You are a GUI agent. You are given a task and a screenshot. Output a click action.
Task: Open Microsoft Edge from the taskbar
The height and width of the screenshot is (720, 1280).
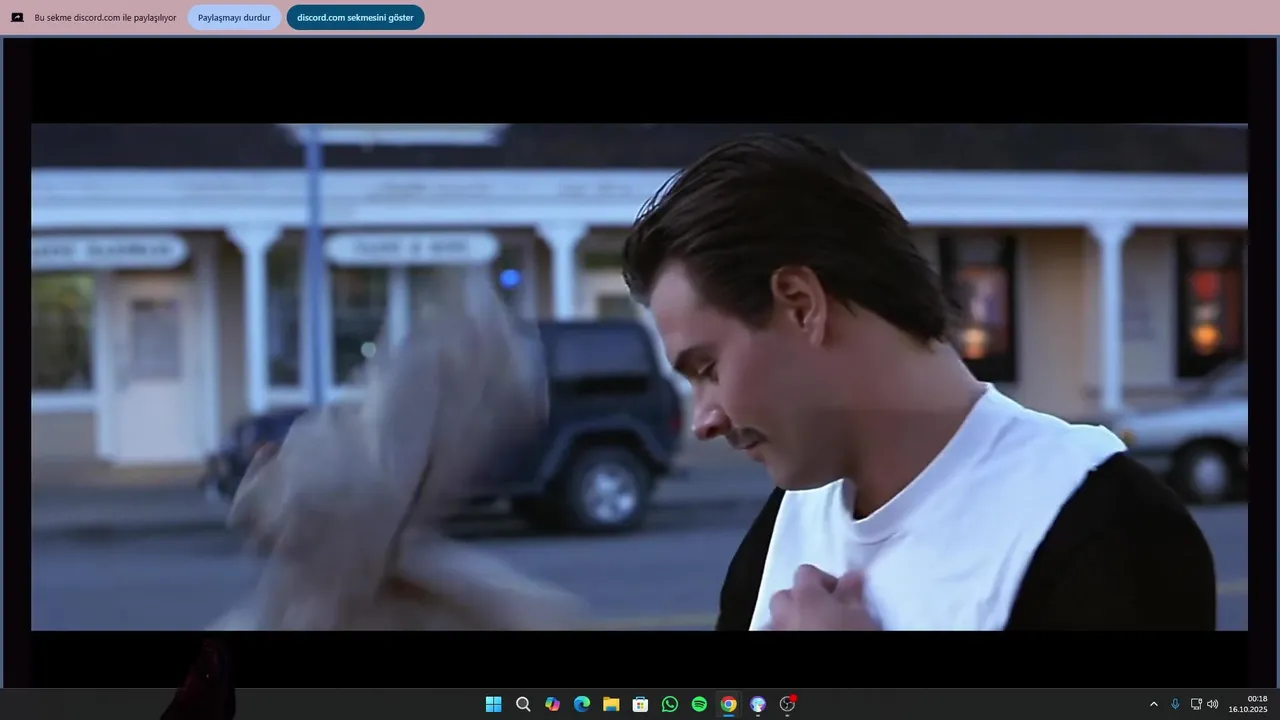pos(582,704)
